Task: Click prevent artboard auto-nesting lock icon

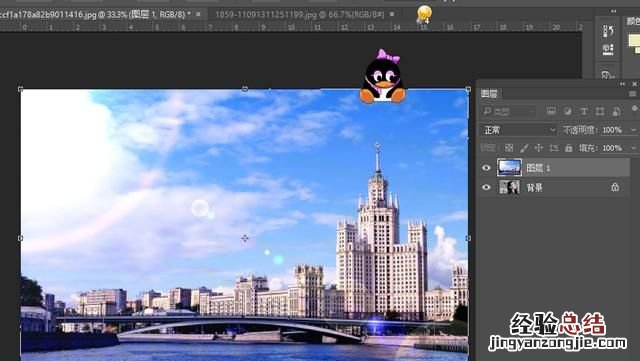Action: 554,148
